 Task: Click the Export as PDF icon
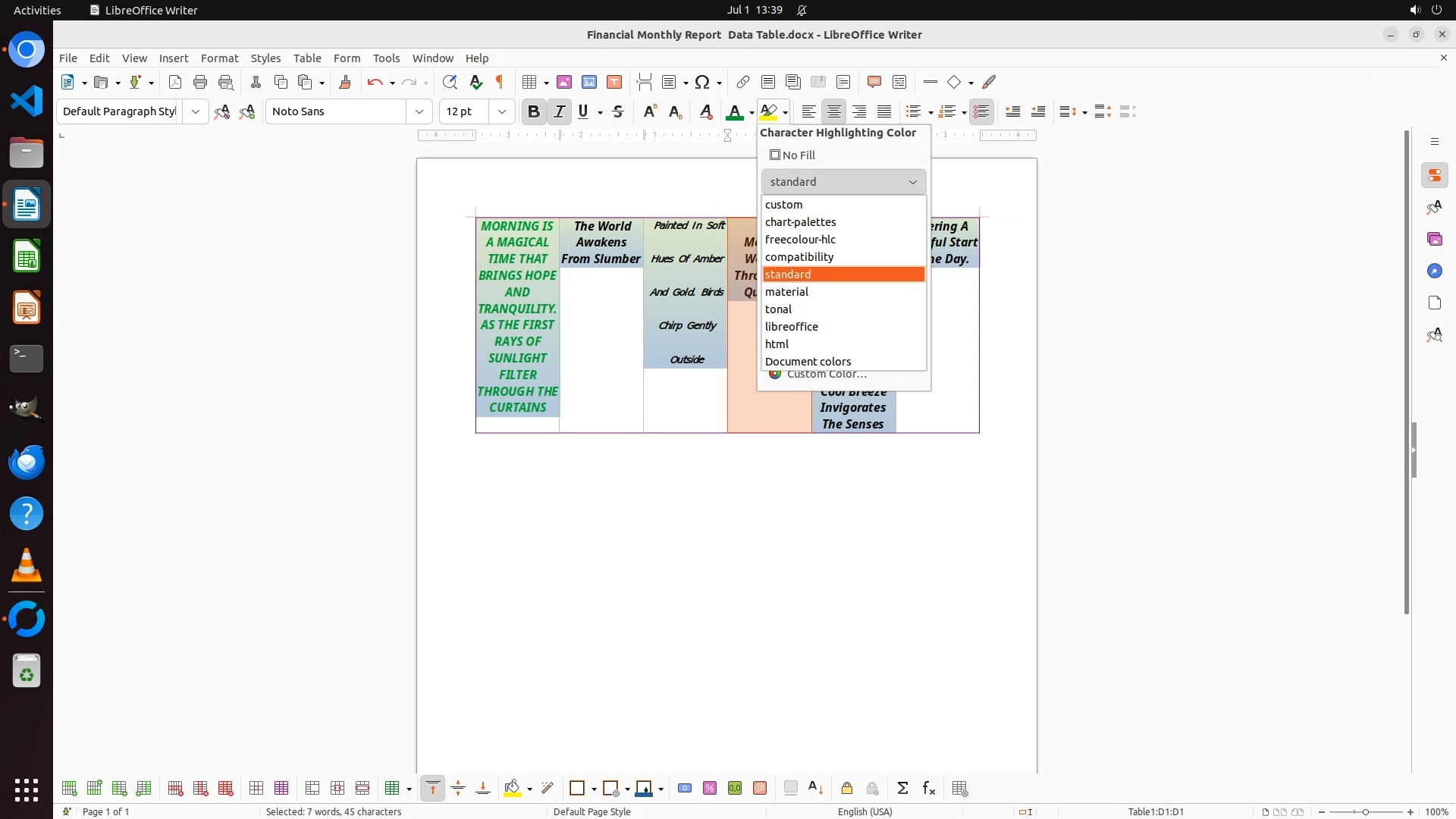click(175, 82)
